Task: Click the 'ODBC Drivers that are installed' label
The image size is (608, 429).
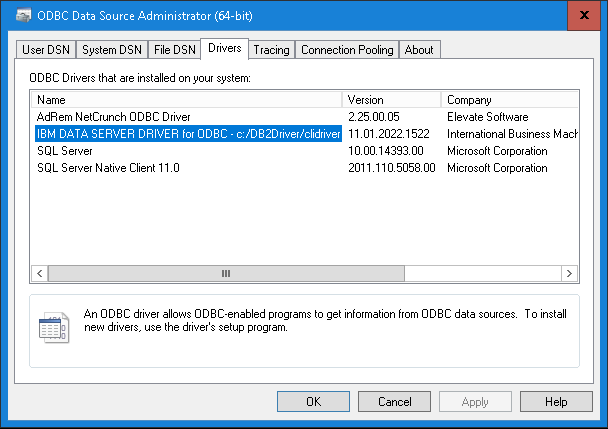Action: pos(140,78)
